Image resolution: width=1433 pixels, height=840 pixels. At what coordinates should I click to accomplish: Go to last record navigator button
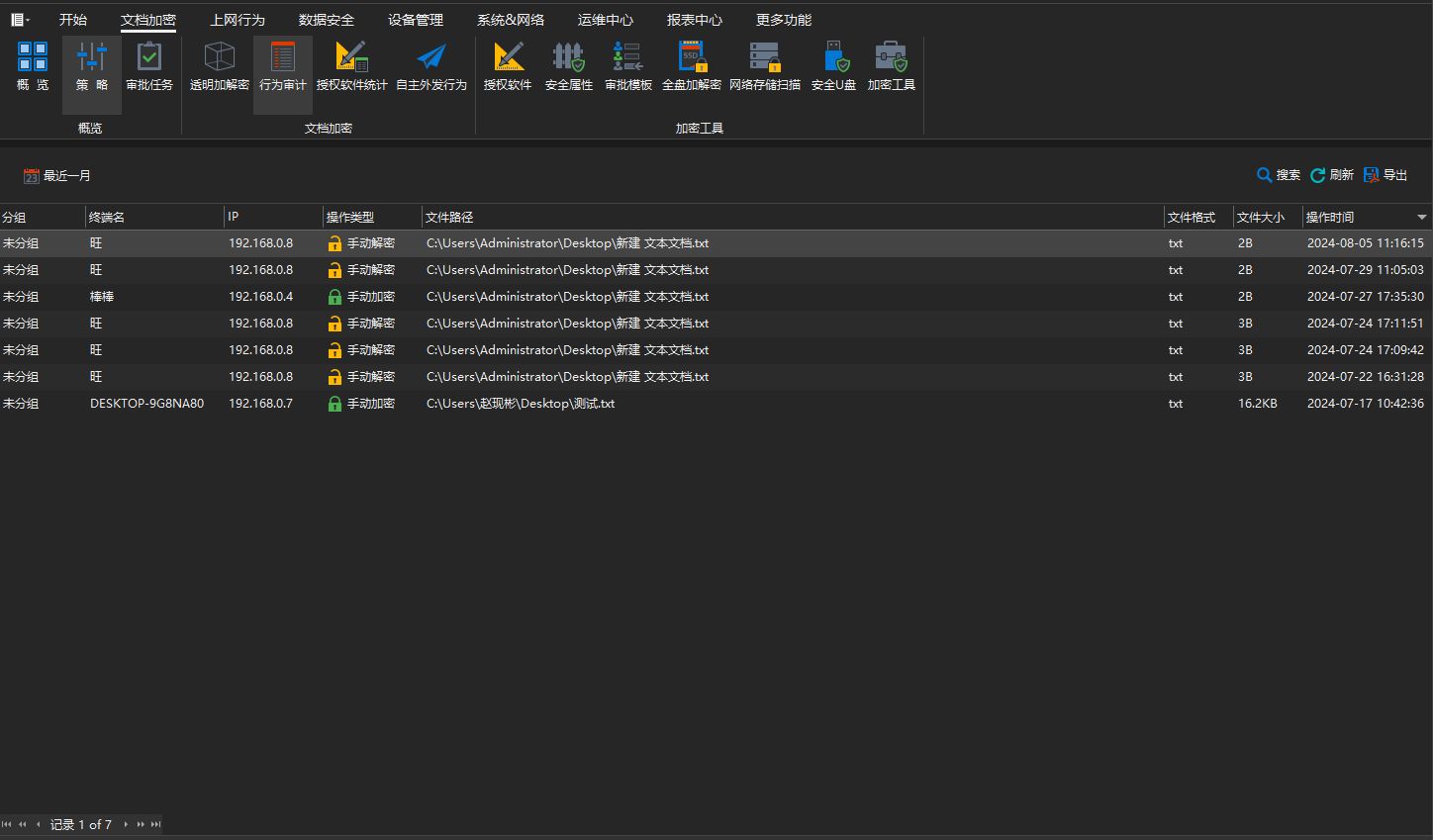155,824
